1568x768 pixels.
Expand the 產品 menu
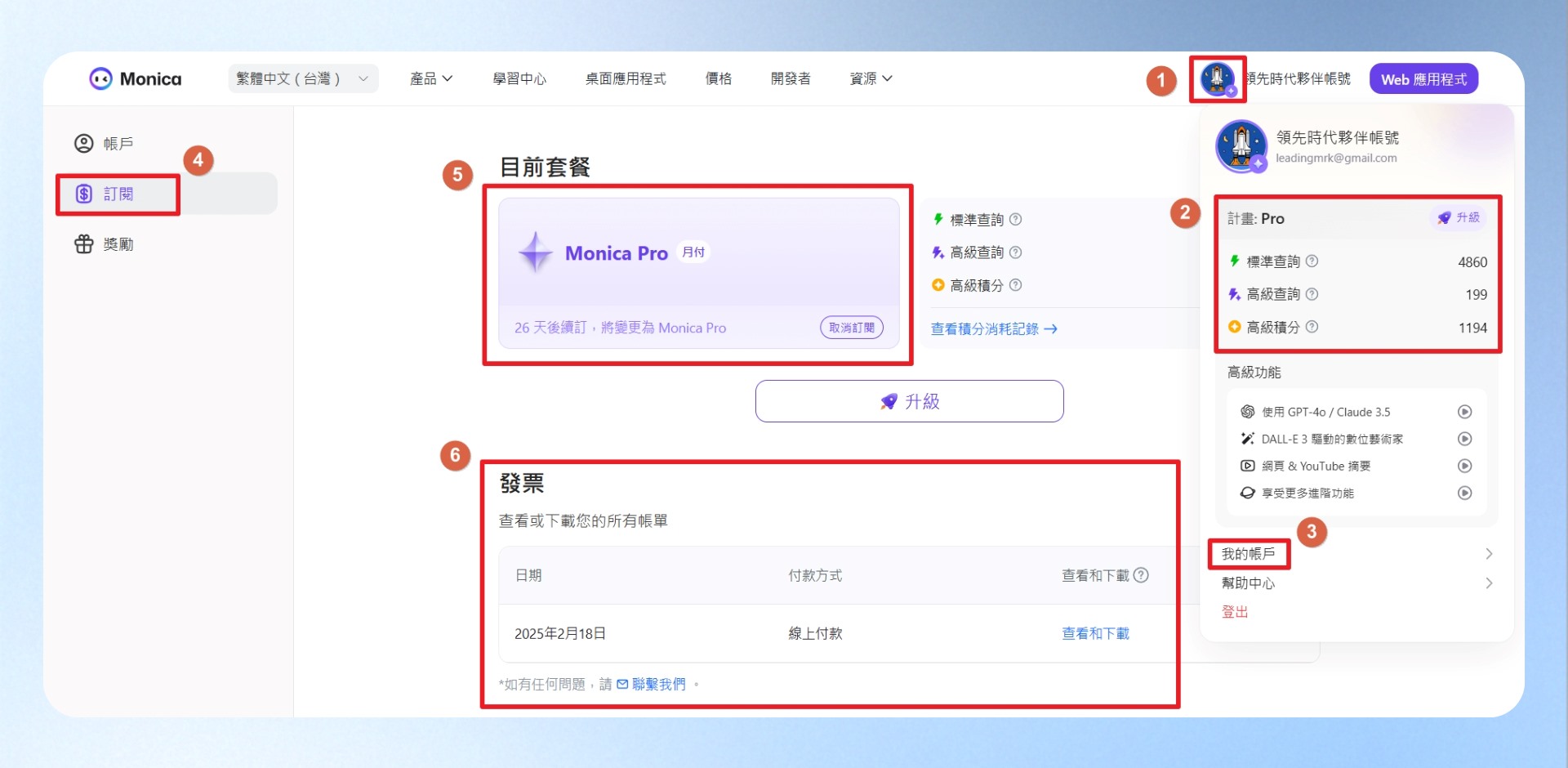coord(430,78)
